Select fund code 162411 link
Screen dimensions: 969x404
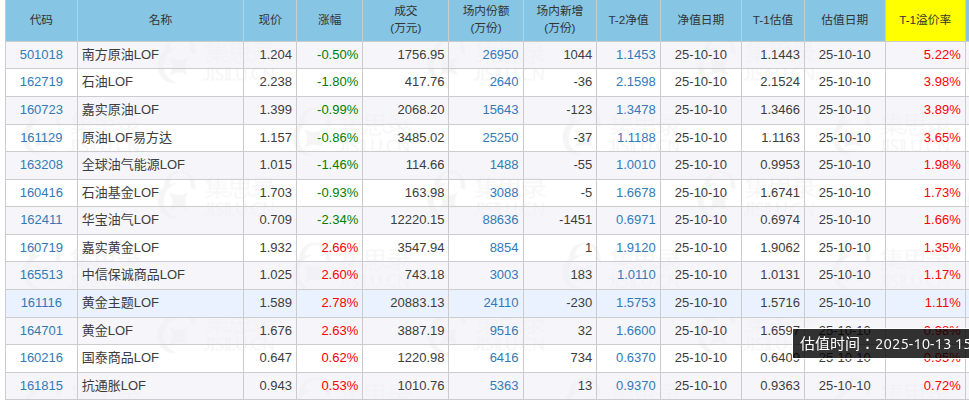point(41,219)
